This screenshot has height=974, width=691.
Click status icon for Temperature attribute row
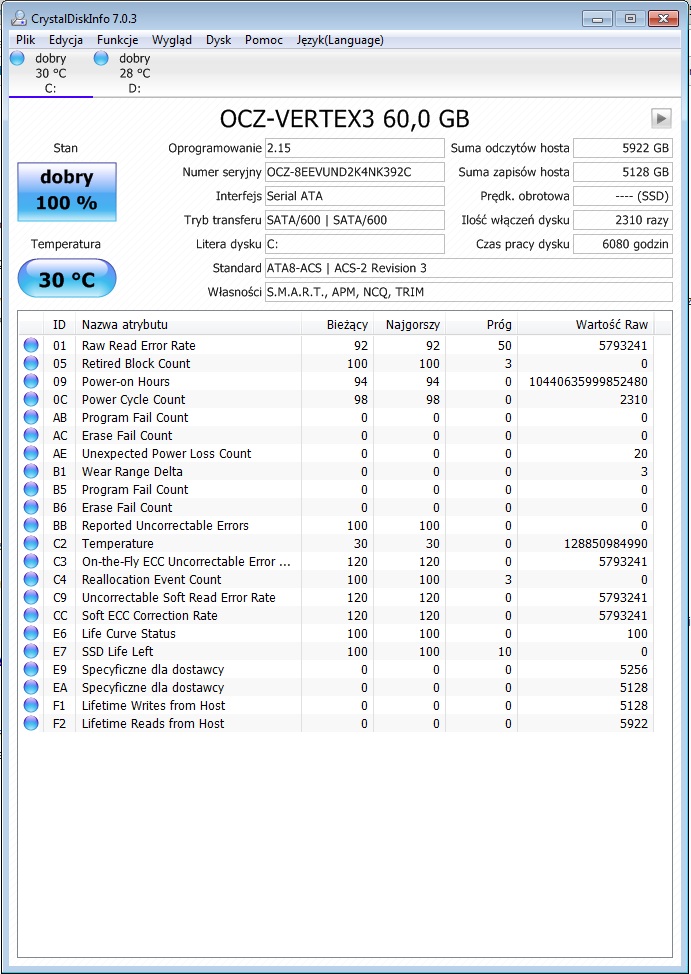click(x=31, y=544)
